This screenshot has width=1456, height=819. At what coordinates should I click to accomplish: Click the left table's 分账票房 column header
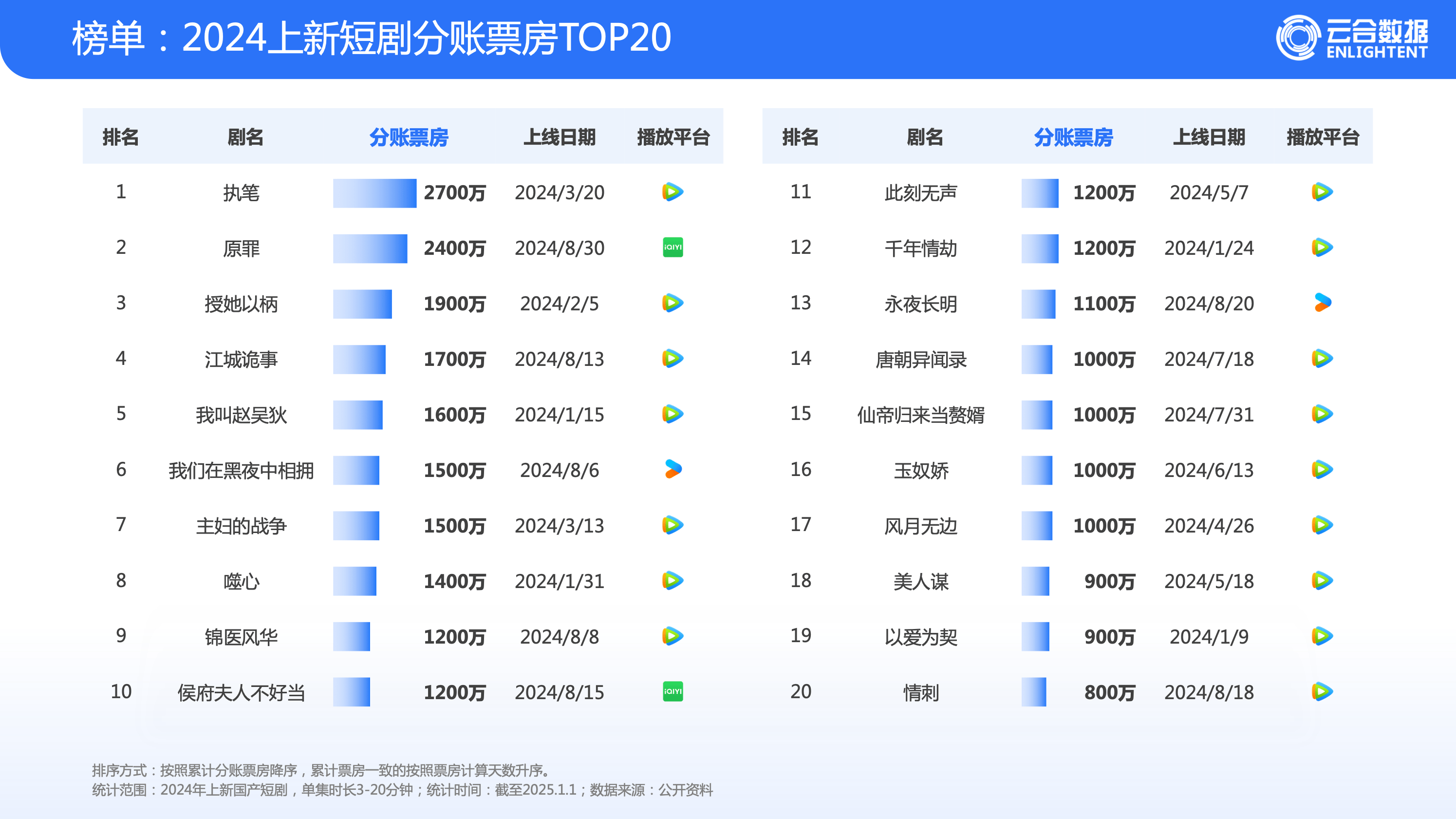(409, 137)
